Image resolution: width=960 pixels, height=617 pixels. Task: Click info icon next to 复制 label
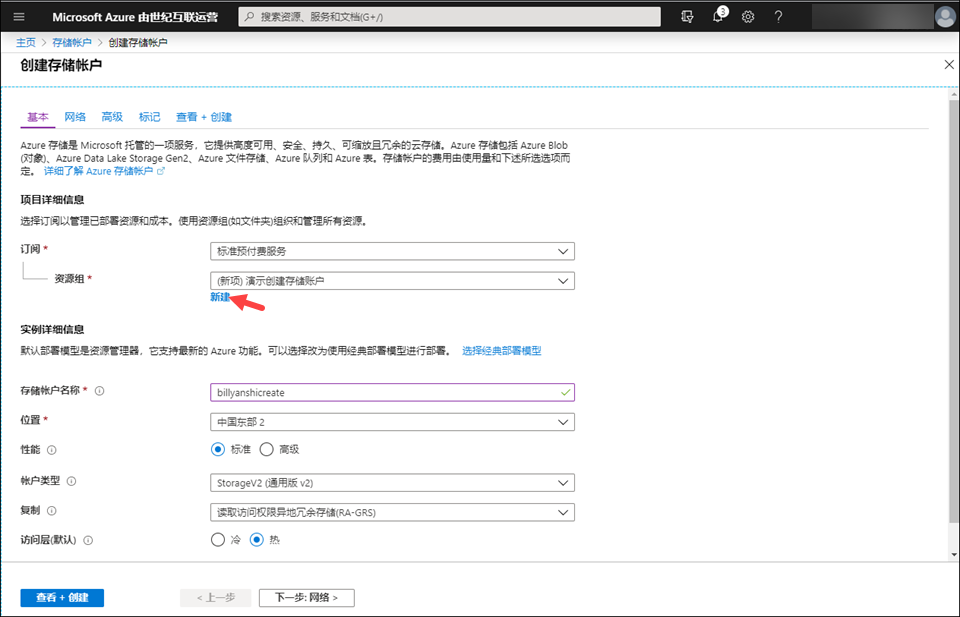51,510
